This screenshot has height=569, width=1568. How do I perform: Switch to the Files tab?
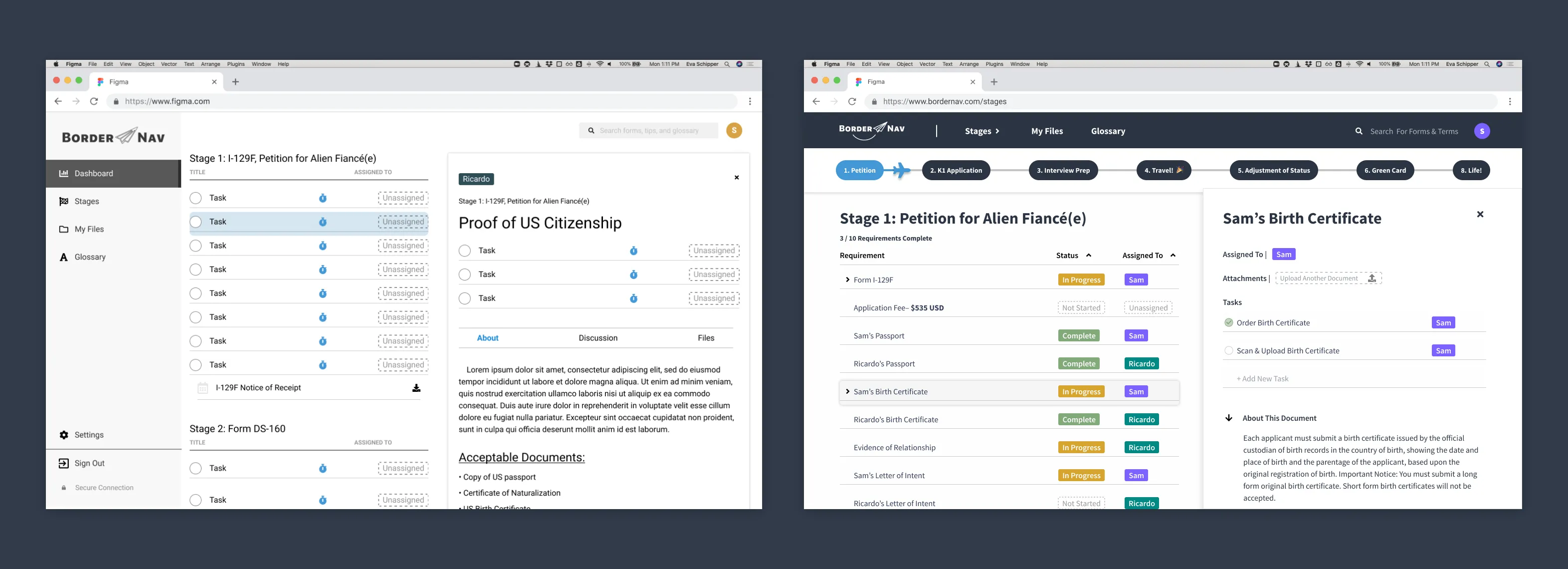click(x=706, y=338)
